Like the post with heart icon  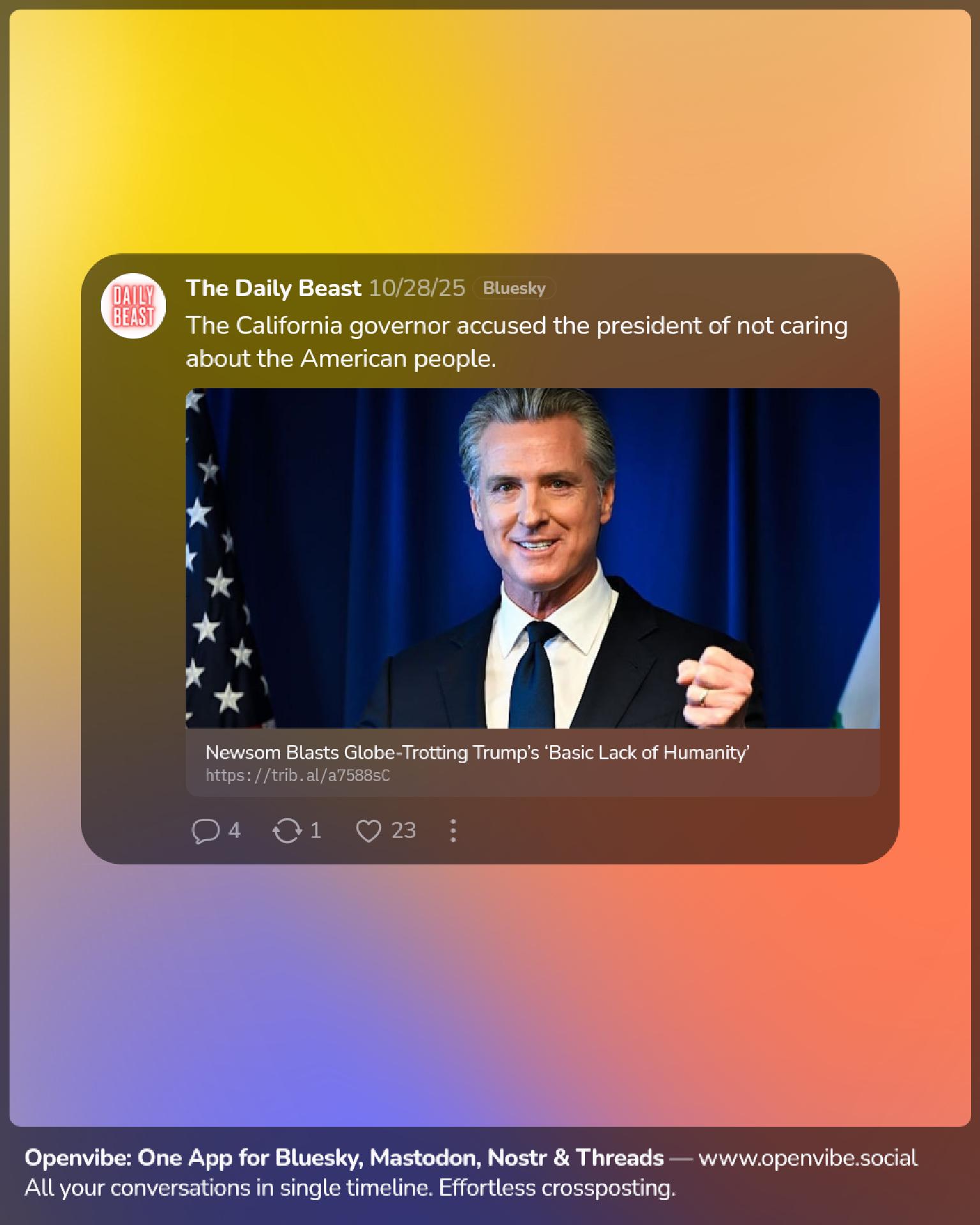click(x=368, y=831)
